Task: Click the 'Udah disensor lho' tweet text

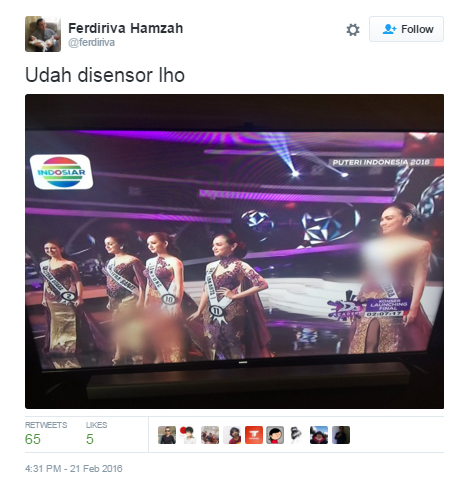Action: click(105, 75)
